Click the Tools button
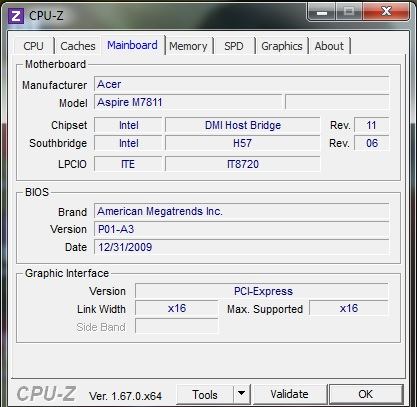This screenshot has height=407, width=417. tap(205, 395)
